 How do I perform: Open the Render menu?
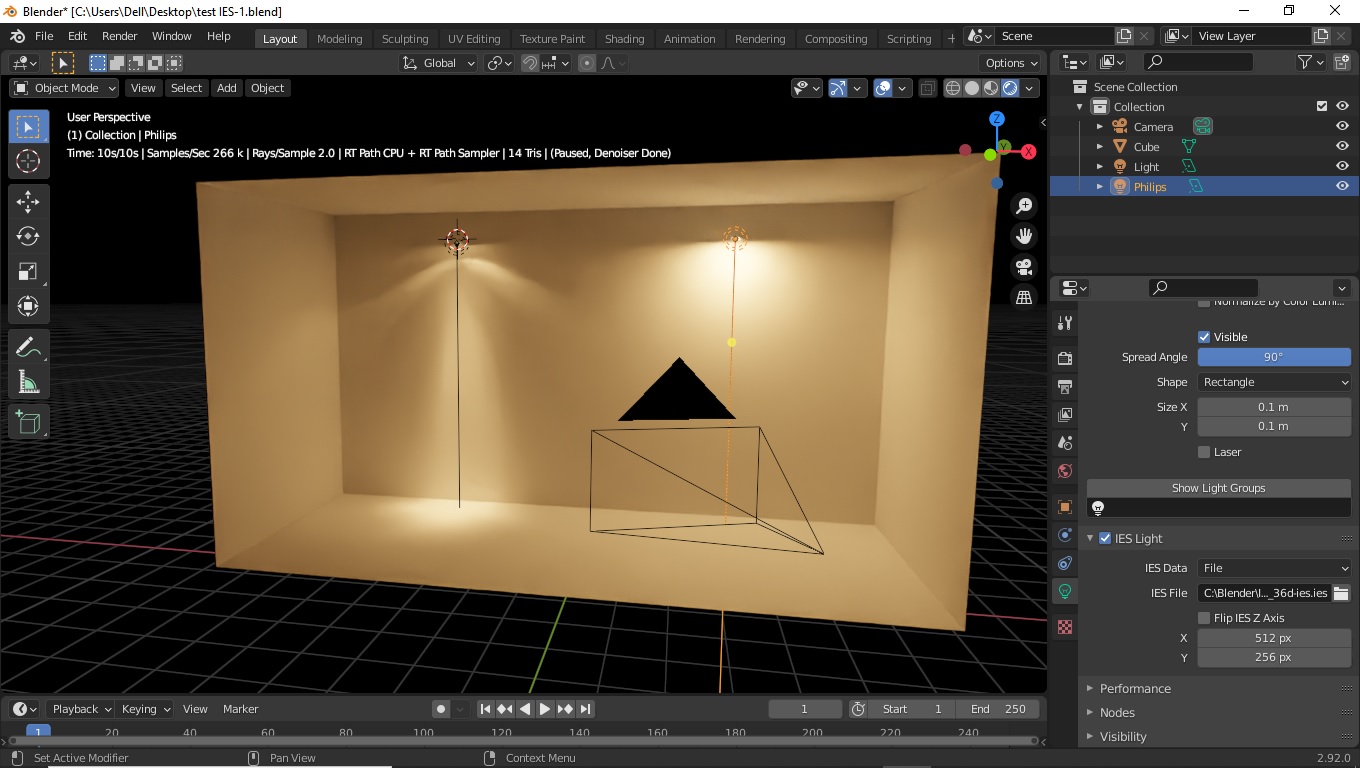[x=120, y=36]
